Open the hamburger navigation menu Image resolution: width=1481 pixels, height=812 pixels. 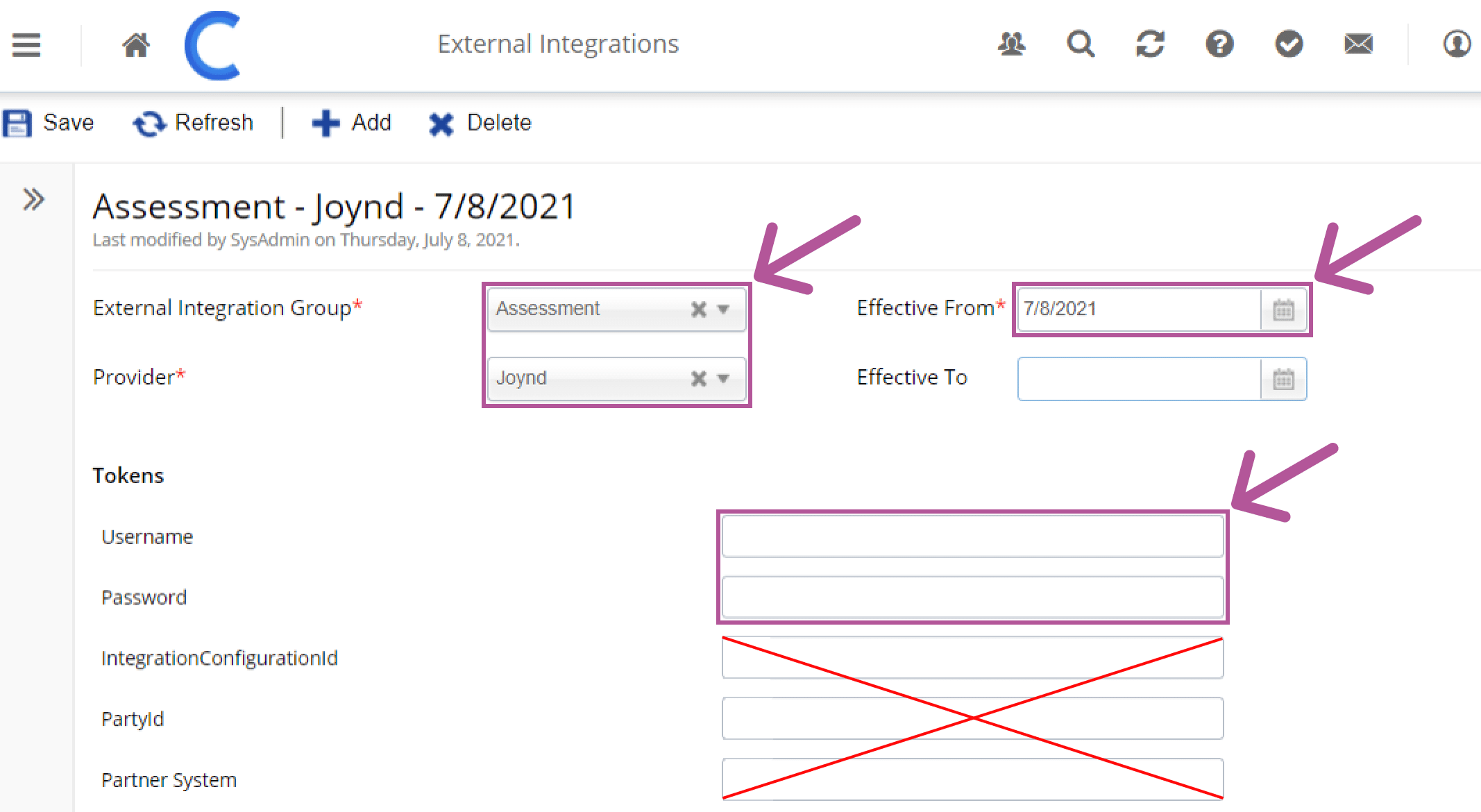[x=26, y=45]
